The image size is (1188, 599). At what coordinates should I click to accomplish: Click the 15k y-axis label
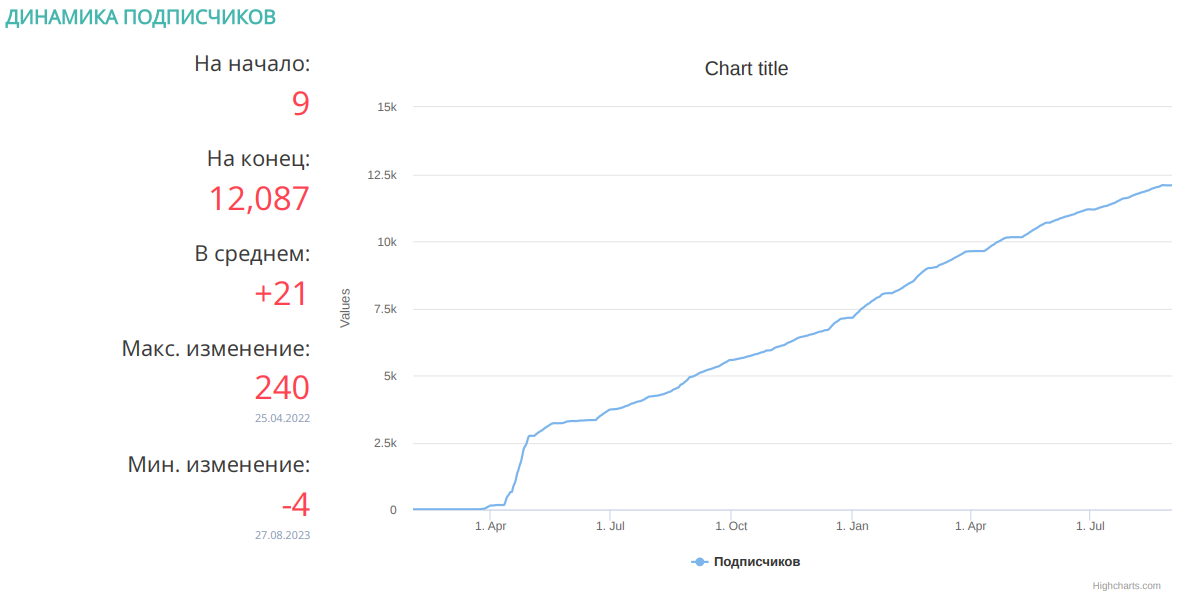click(x=386, y=107)
